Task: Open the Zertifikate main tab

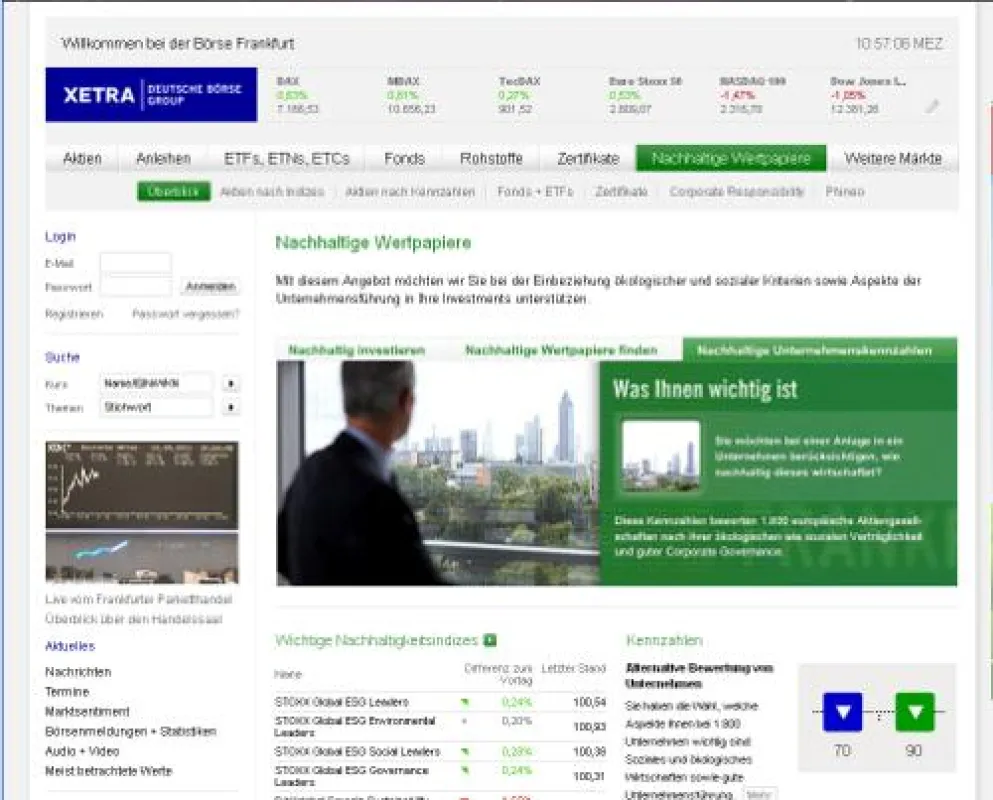Action: point(588,158)
